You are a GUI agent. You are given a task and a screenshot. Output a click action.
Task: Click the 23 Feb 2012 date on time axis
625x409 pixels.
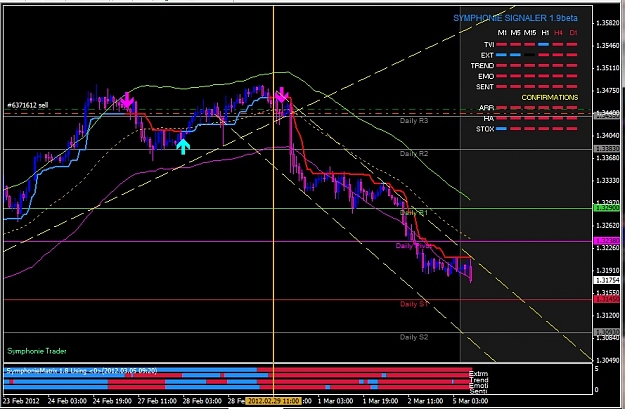click(x=22, y=401)
